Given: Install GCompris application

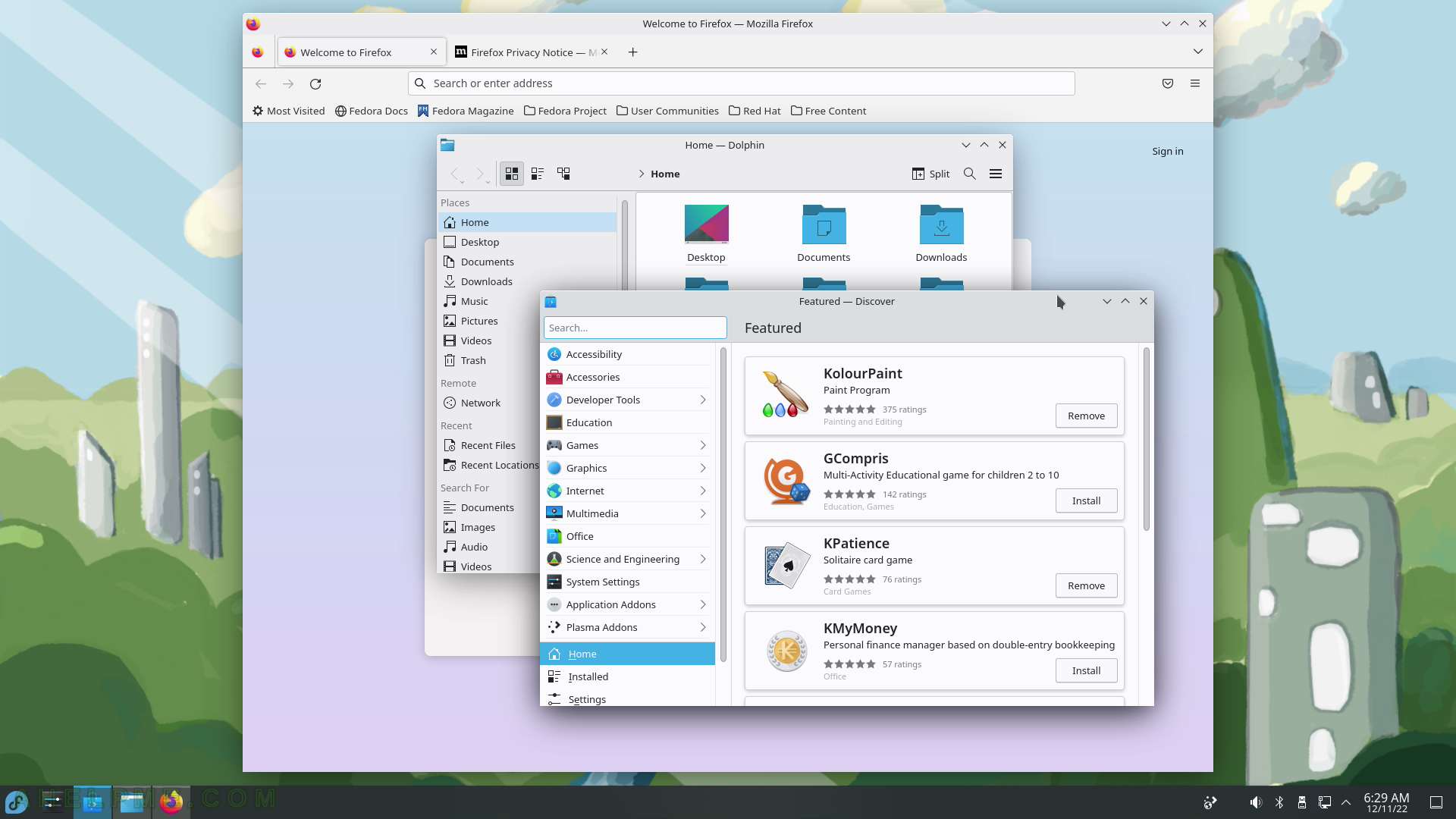Looking at the screenshot, I should (x=1086, y=500).
